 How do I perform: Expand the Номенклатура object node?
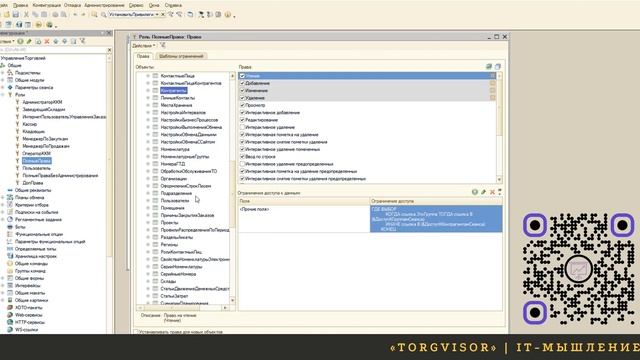pyautogui.click(x=148, y=149)
